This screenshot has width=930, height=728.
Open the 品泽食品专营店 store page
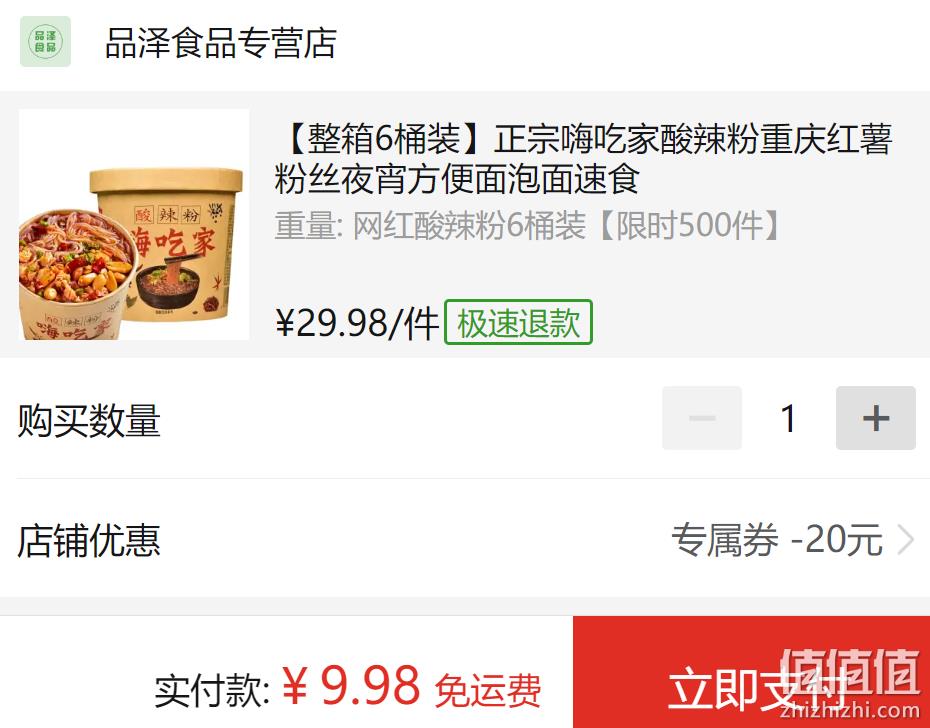point(221,43)
